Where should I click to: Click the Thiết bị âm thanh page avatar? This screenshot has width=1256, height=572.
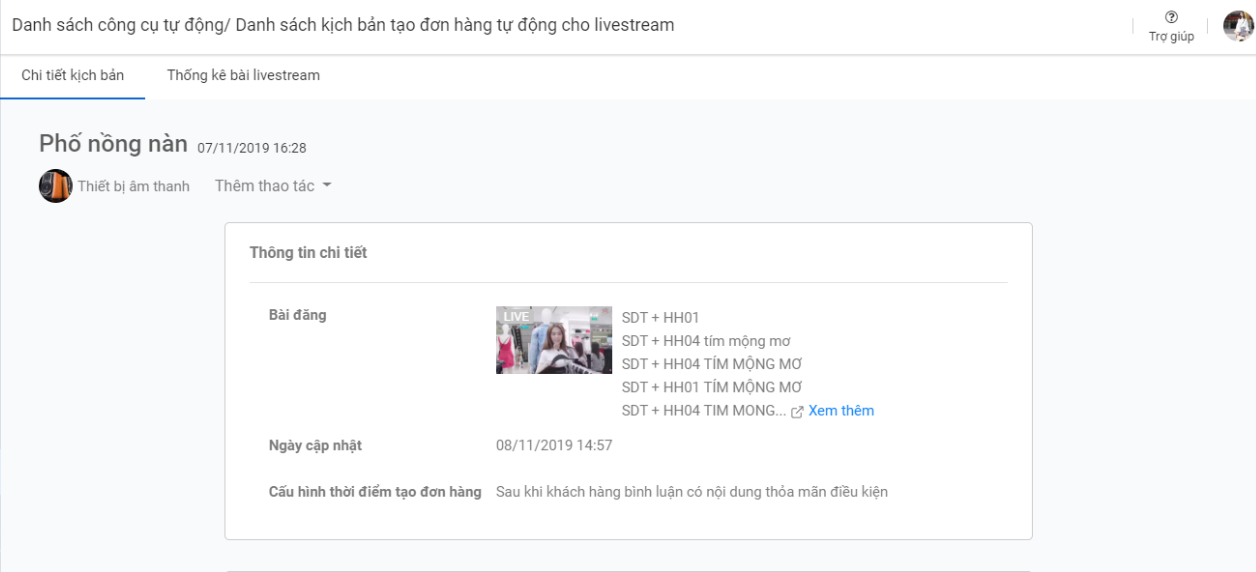[55, 186]
